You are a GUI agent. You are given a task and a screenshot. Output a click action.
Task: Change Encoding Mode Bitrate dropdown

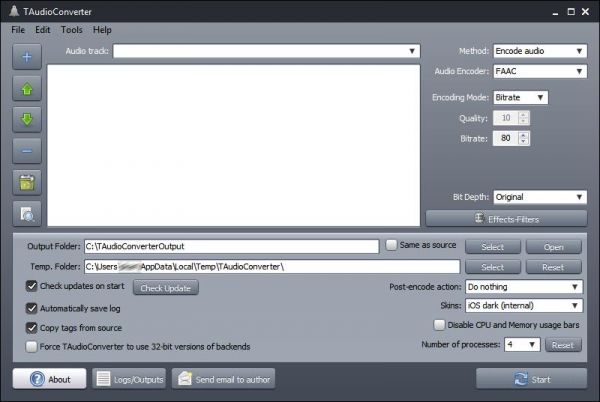tap(520, 98)
